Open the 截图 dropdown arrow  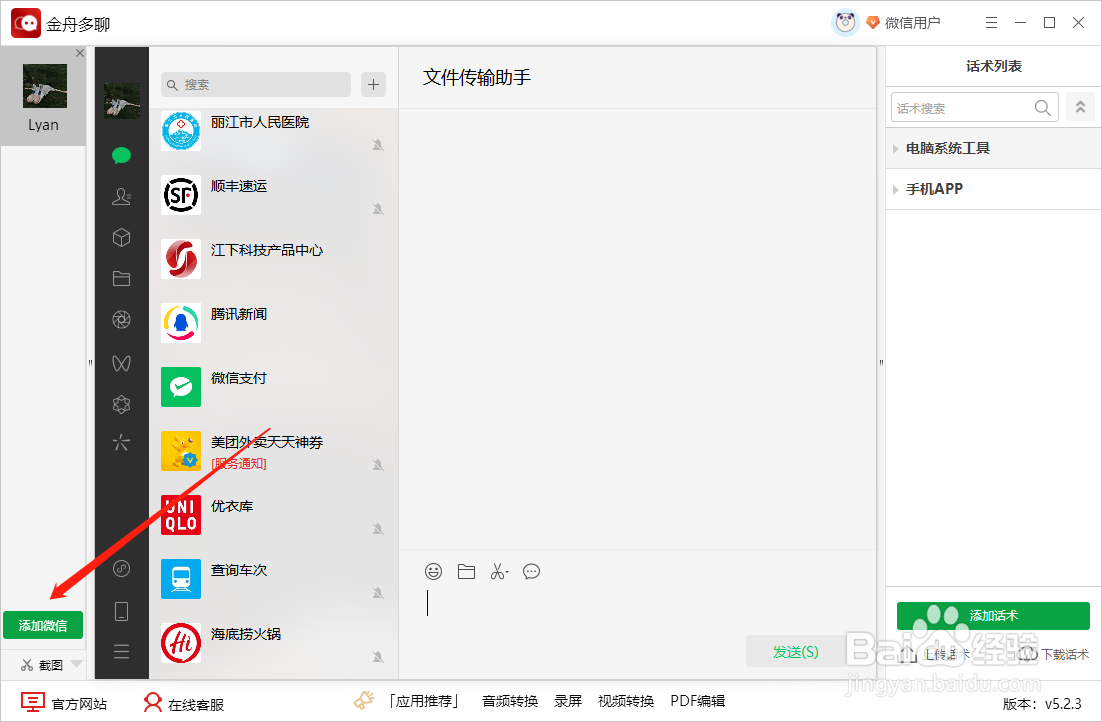pos(76,663)
